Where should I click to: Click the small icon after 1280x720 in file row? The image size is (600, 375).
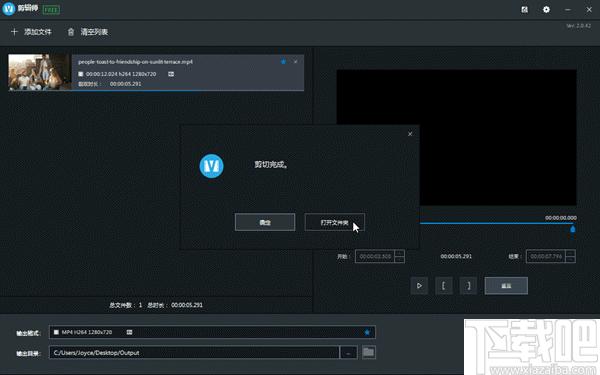coord(171,74)
